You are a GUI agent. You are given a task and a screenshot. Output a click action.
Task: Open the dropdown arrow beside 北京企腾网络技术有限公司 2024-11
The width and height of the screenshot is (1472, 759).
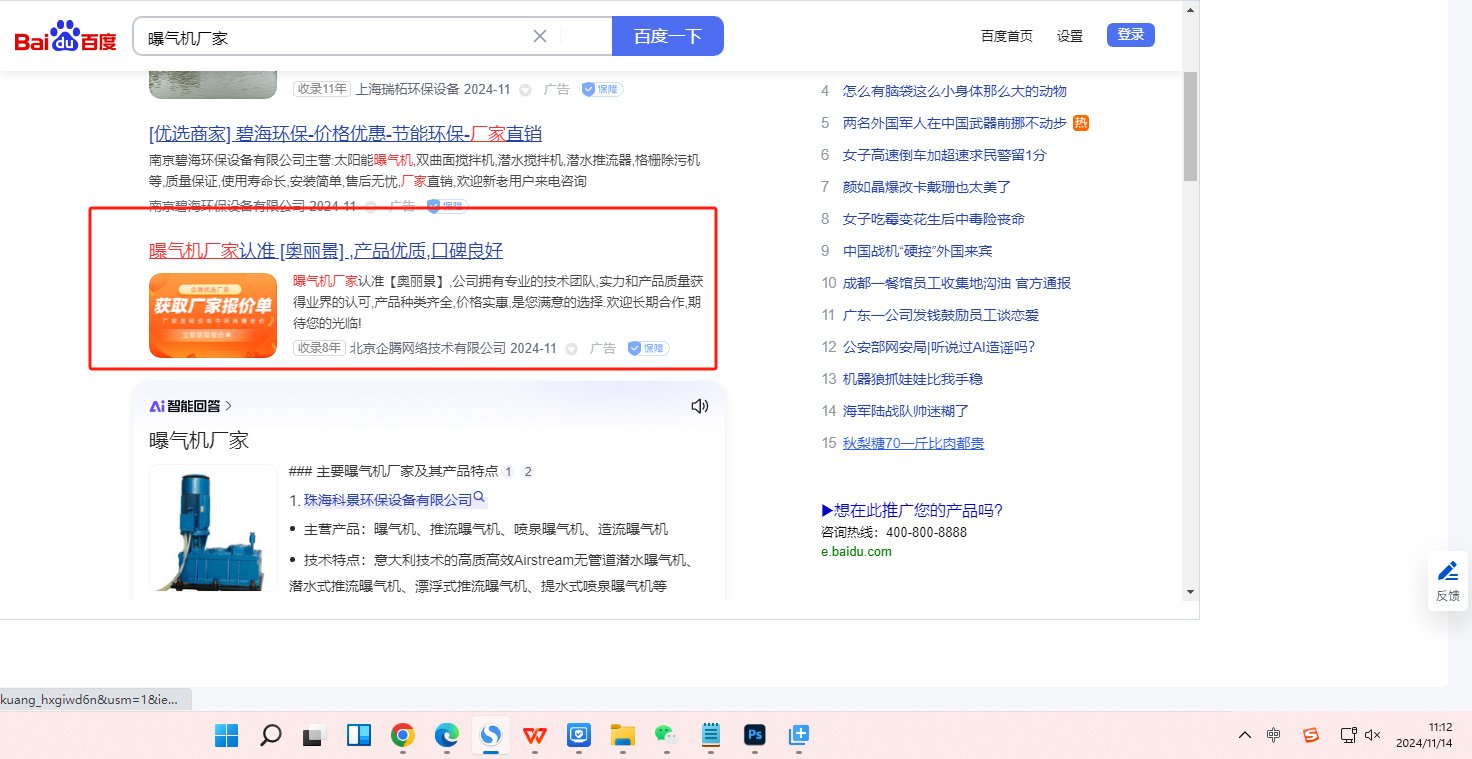tap(571, 349)
